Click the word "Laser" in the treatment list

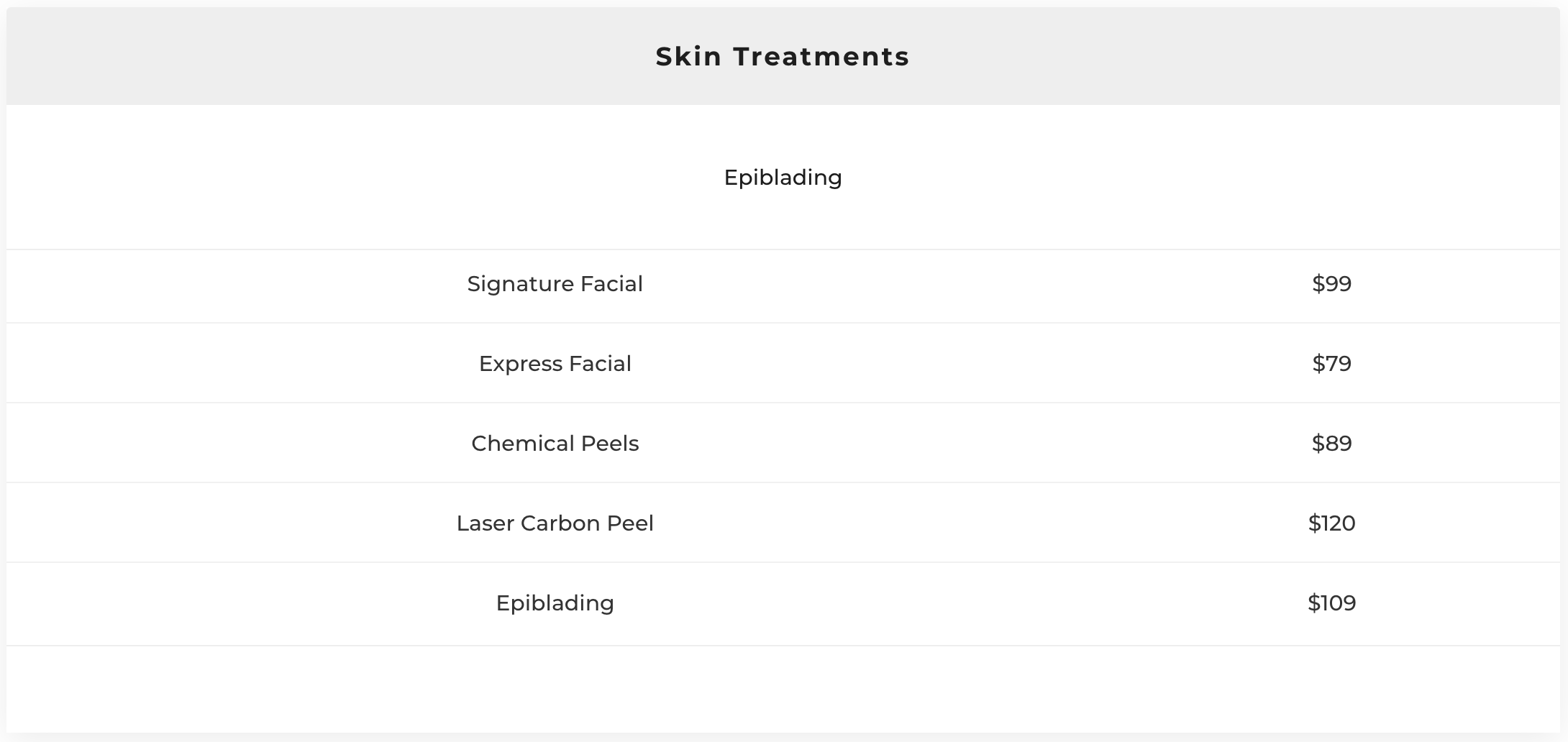485,523
